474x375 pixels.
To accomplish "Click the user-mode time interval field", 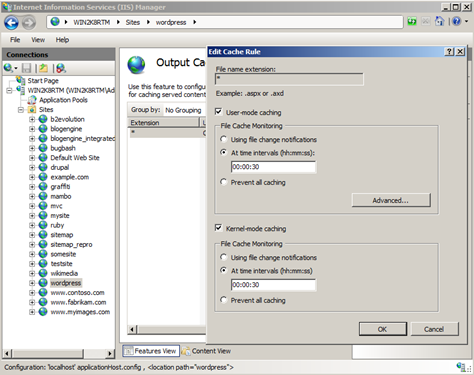I will tap(273, 167).
